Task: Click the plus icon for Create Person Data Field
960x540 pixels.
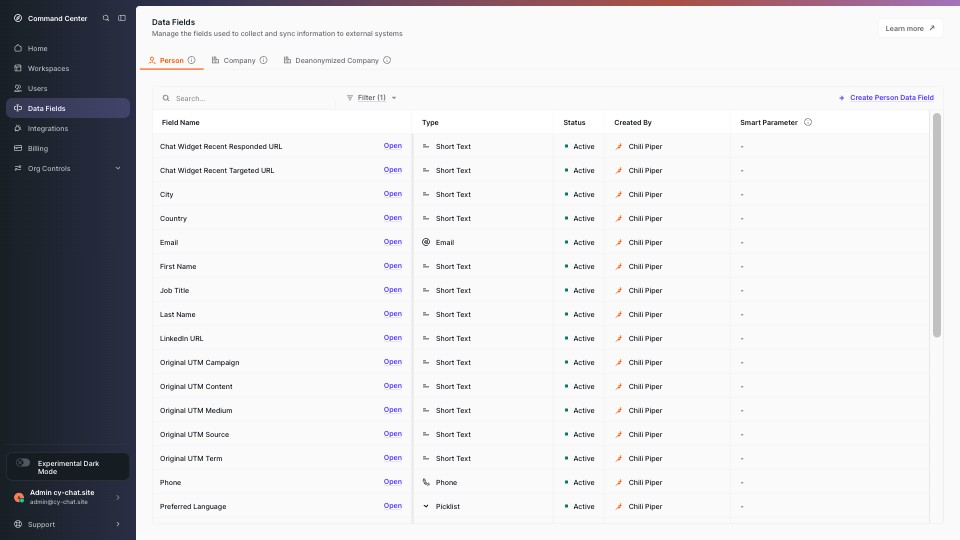Action: [841, 98]
